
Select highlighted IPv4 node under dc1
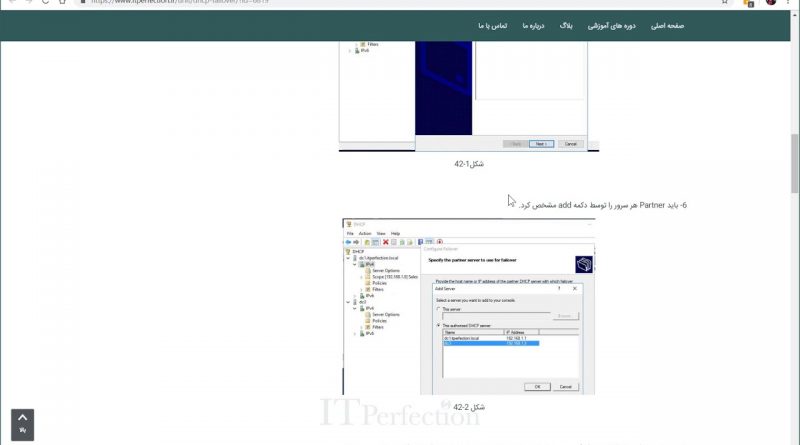point(369,264)
